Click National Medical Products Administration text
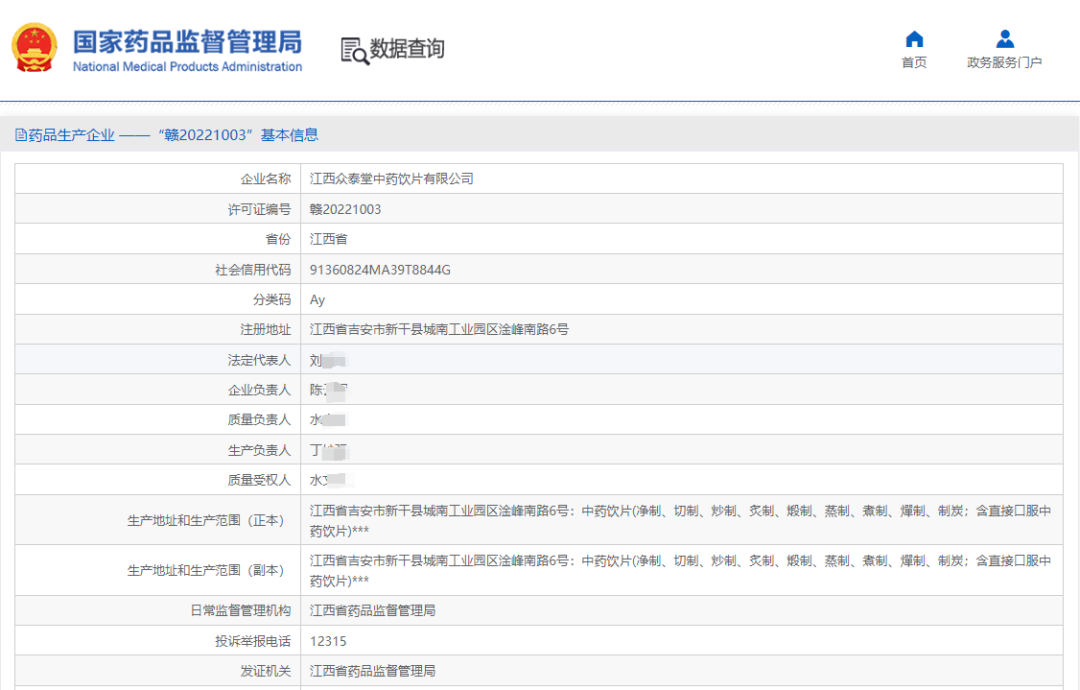The width and height of the screenshot is (1080, 690). (187, 67)
